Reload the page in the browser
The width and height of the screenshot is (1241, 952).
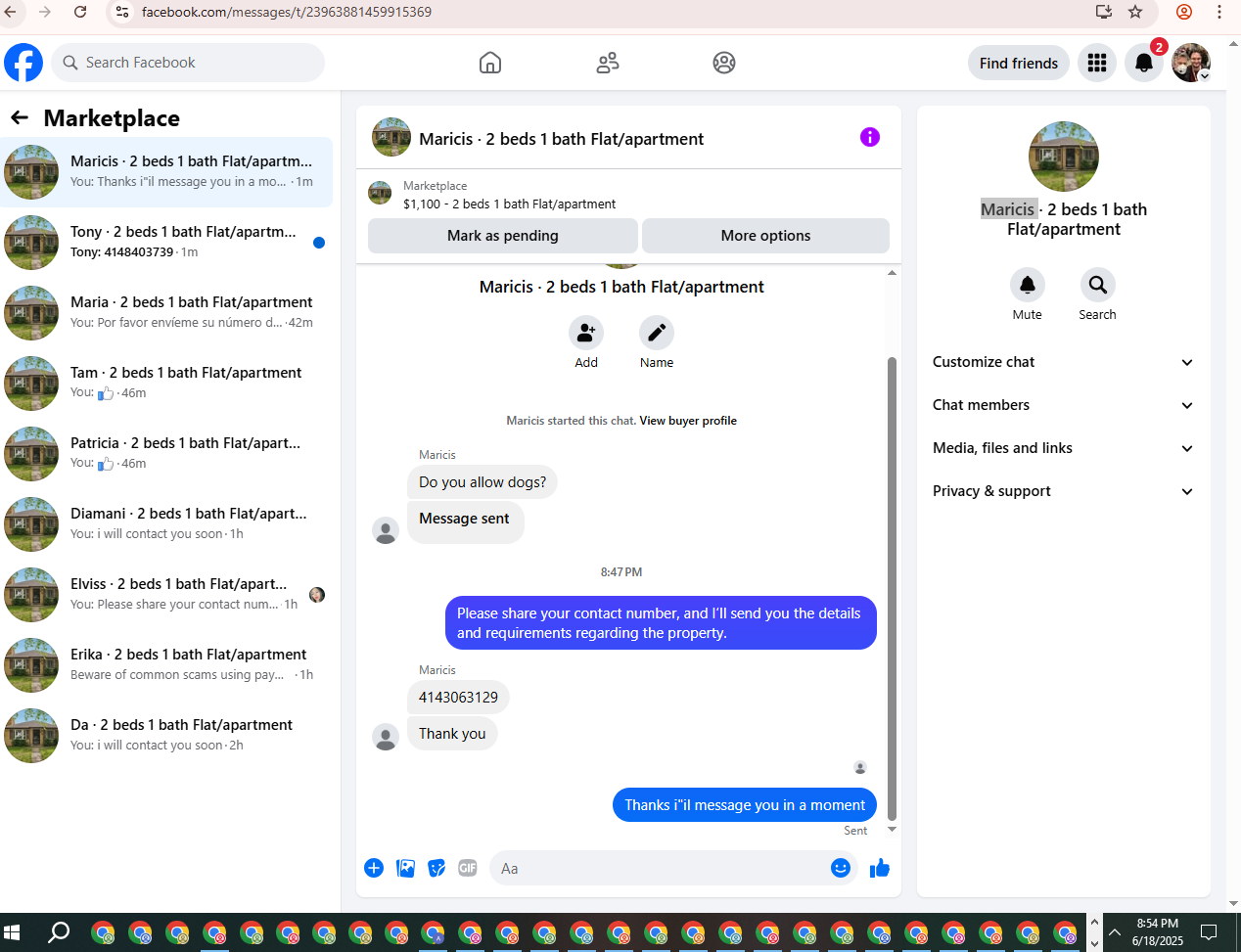pos(80,12)
